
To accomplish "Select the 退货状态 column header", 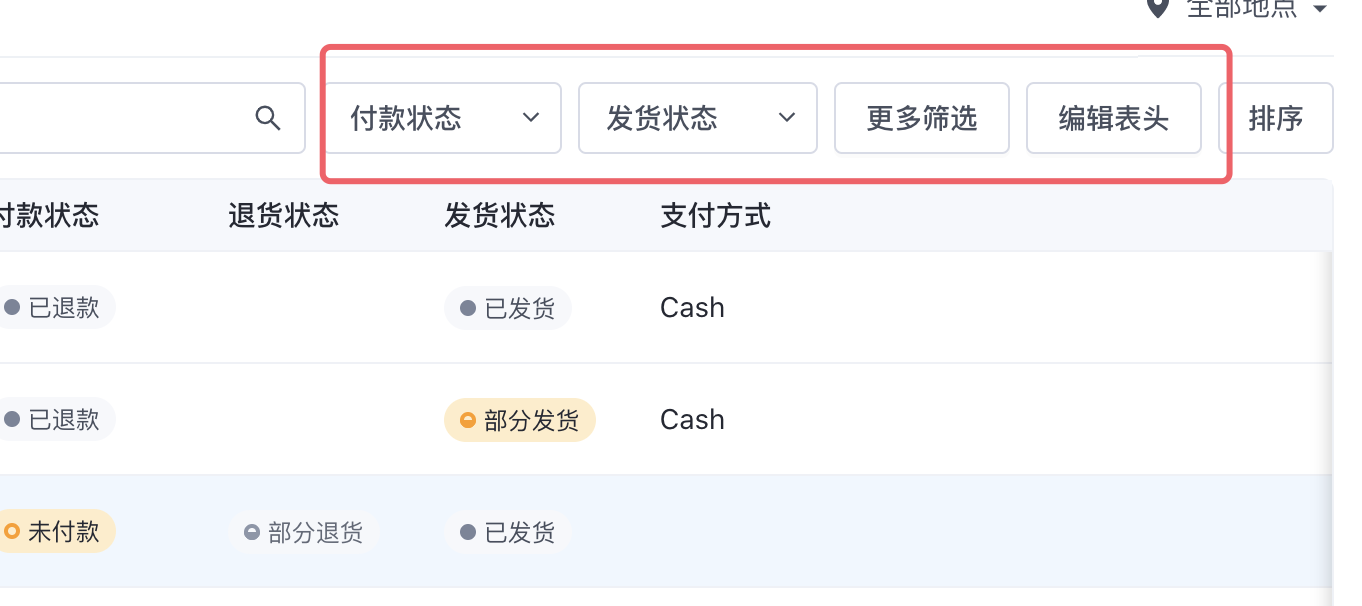I will tap(284, 215).
